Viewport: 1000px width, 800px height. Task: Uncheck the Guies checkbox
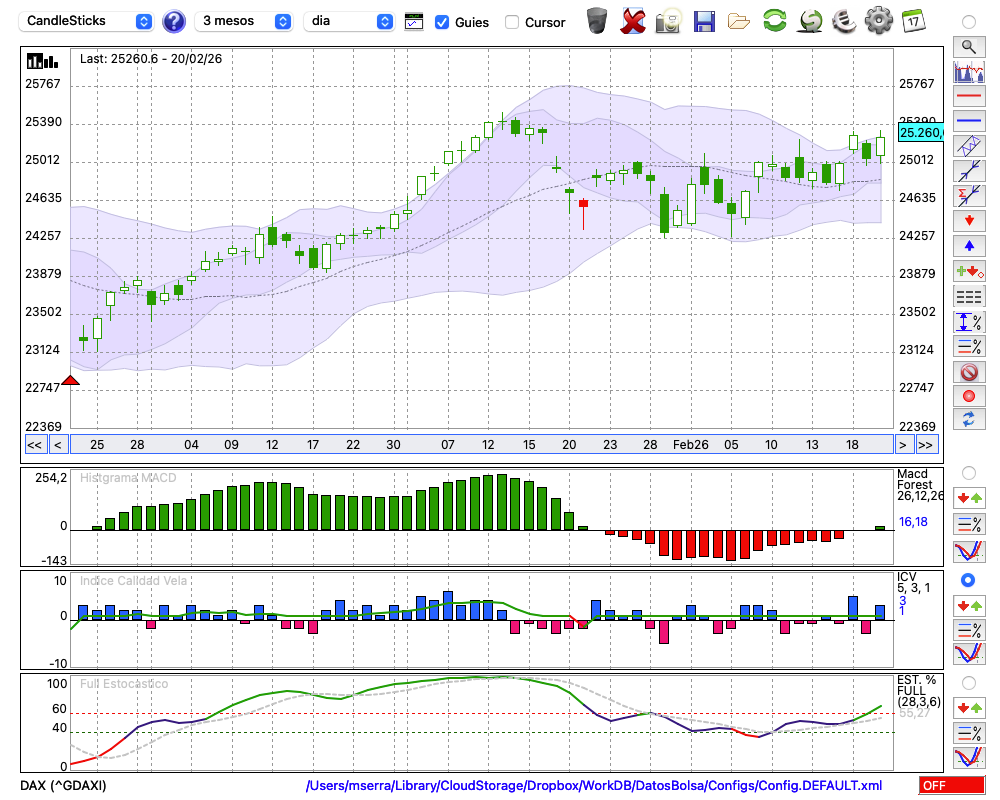pos(442,22)
